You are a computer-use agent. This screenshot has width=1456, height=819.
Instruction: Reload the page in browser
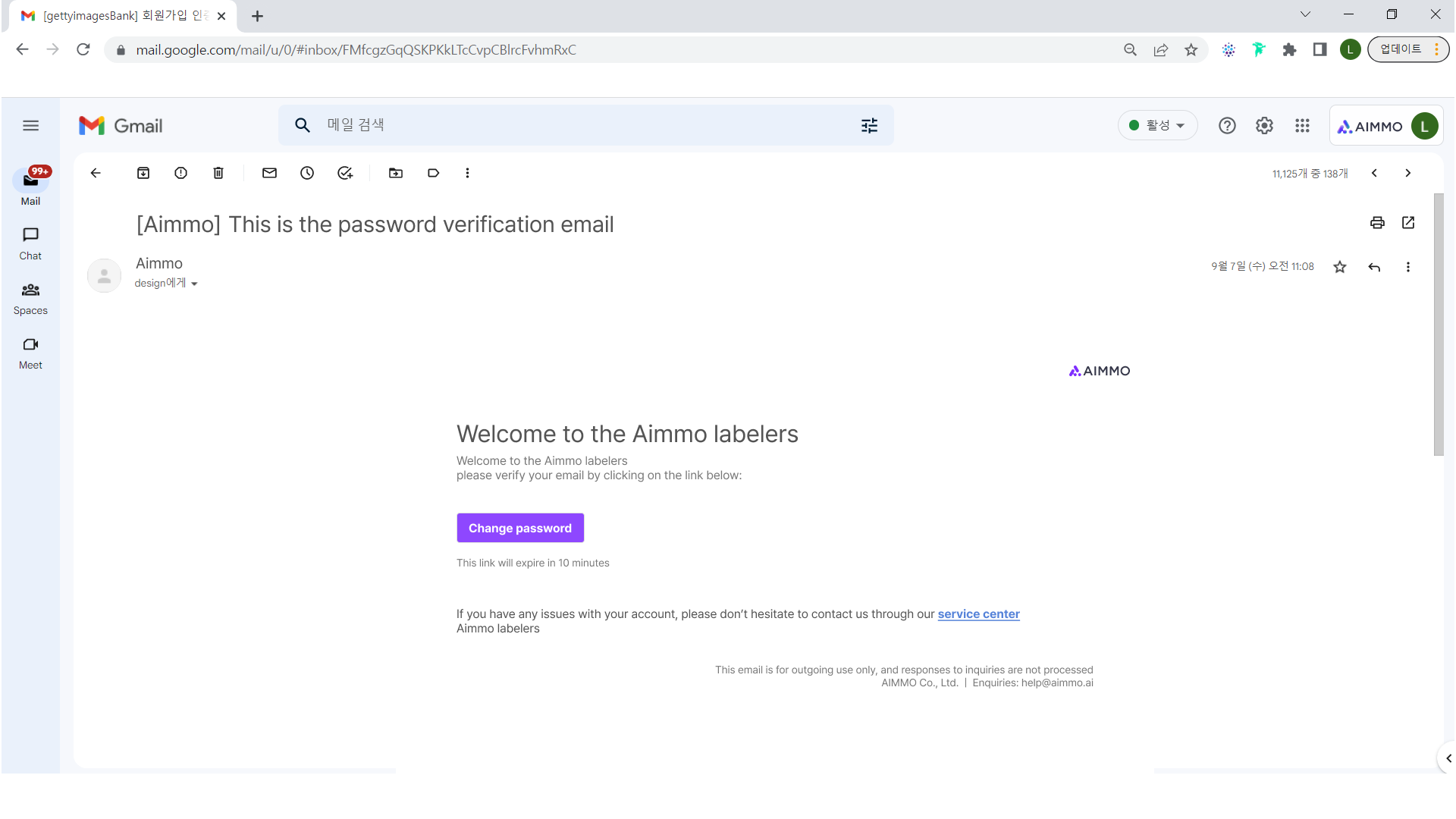click(83, 50)
